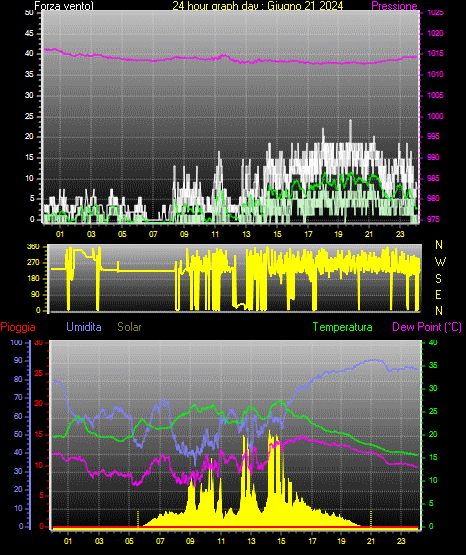
Task: Click the "45" wind force axis value
Action: pyautogui.click(x=29, y=33)
